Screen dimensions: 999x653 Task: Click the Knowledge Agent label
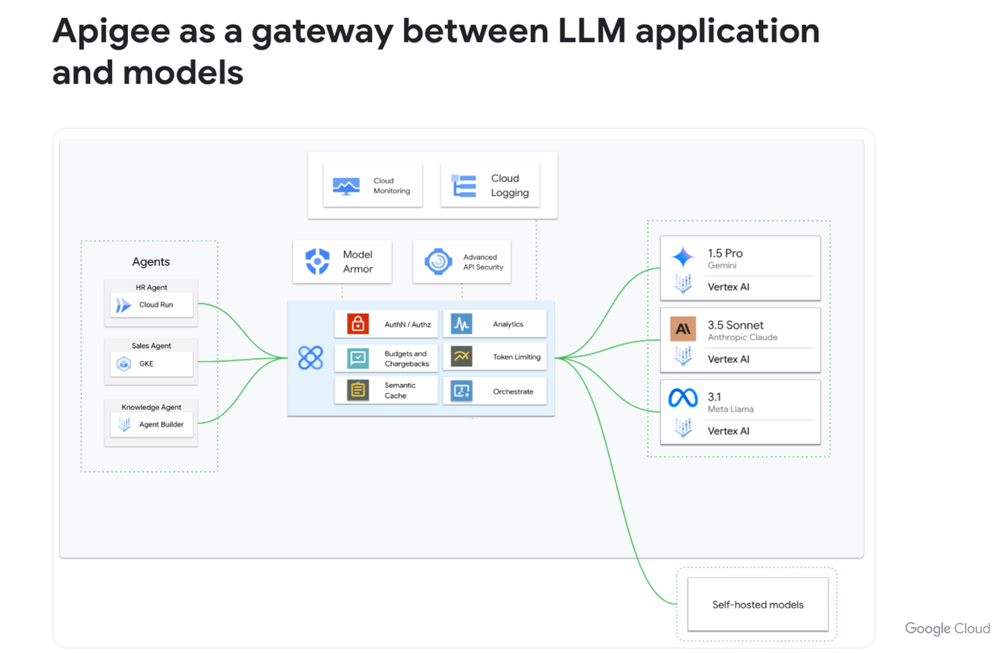152,407
